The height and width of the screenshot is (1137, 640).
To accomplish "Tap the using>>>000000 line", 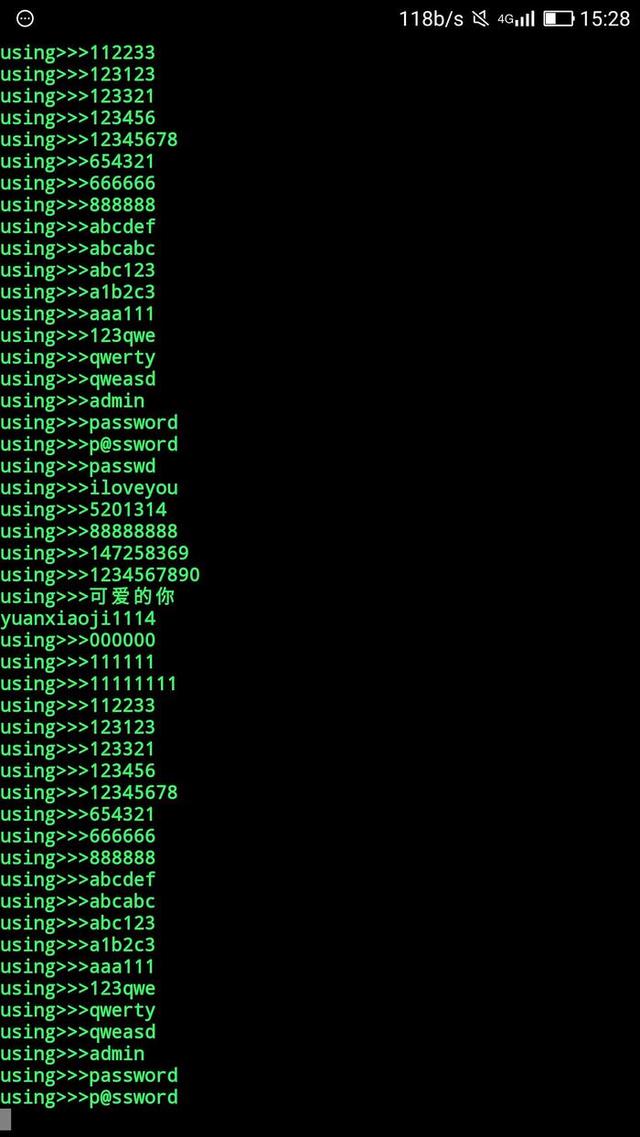I will tap(78, 640).
